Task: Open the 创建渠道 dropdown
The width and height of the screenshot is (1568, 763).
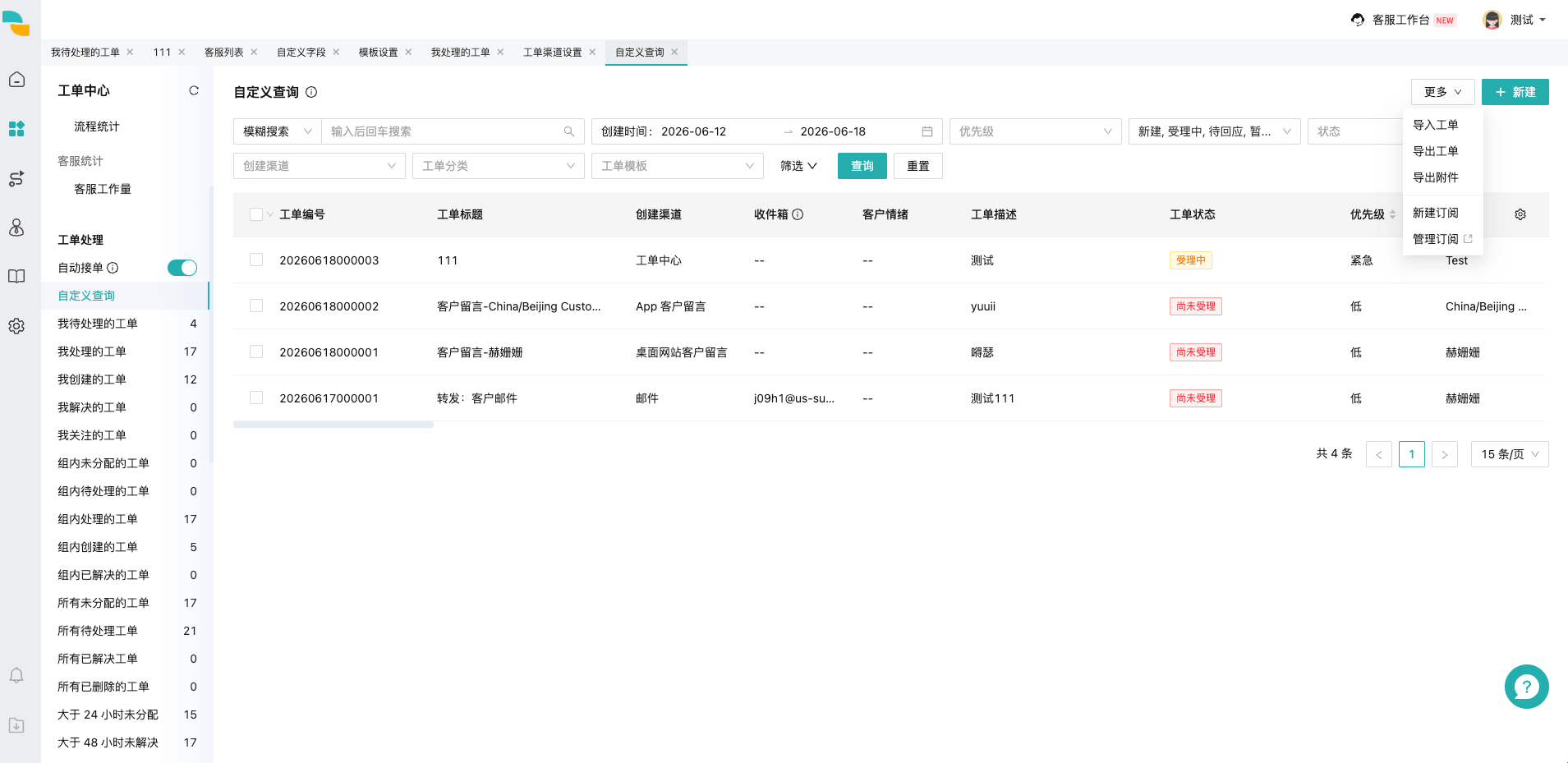Action: (x=320, y=166)
